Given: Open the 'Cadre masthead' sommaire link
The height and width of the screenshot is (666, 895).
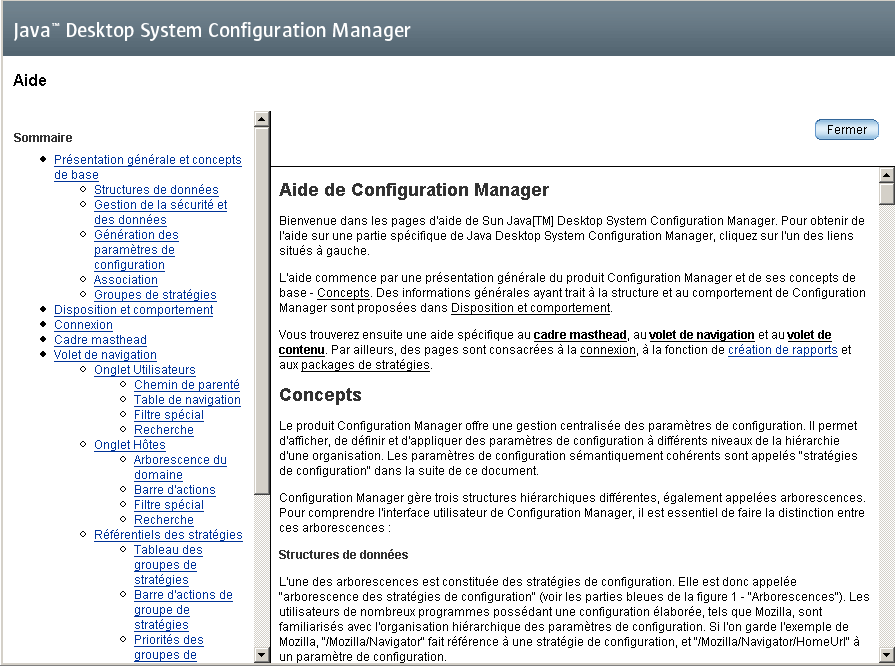Looking at the screenshot, I should pyautogui.click(x=100, y=340).
